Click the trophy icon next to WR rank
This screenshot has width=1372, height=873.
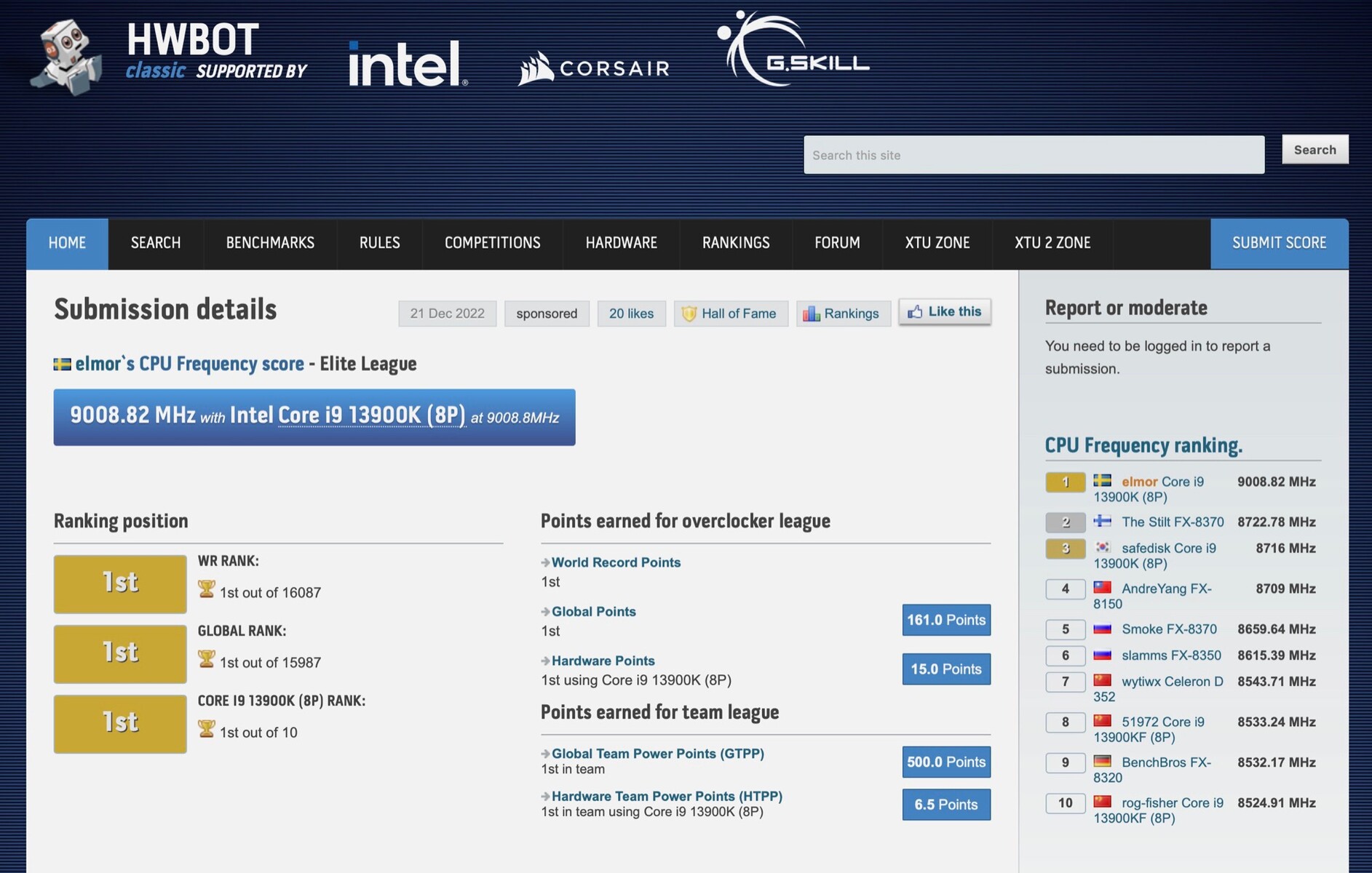coord(207,589)
